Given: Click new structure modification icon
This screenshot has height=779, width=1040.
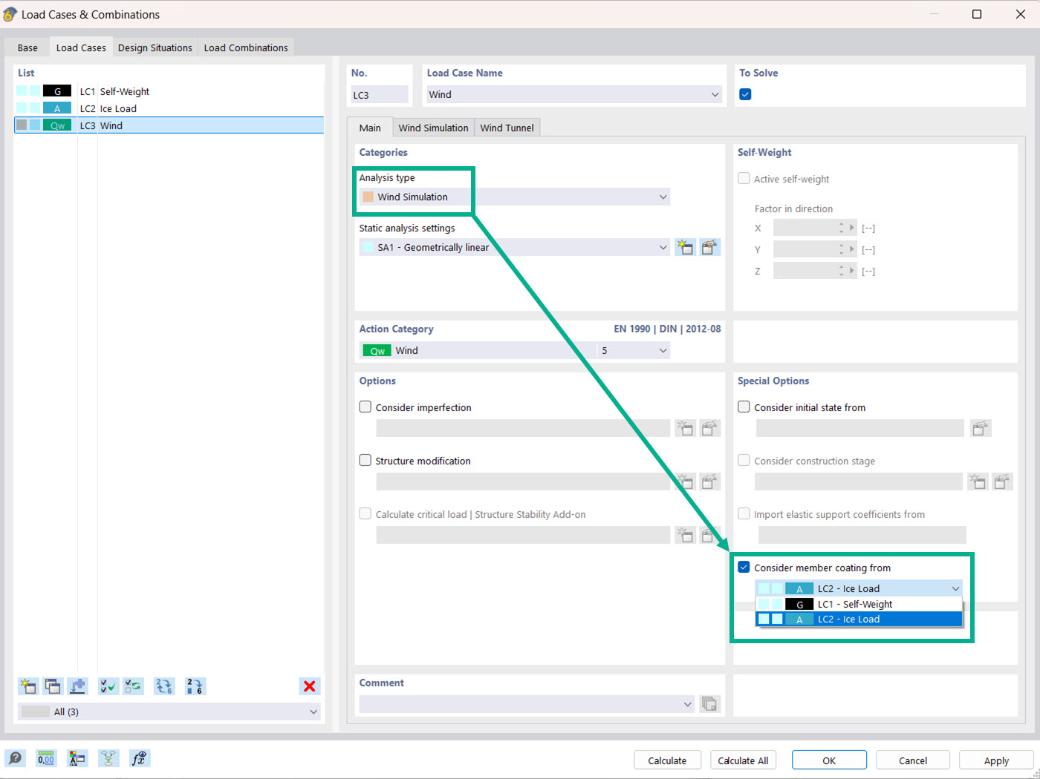Looking at the screenshot, I should tap(685, 482).
